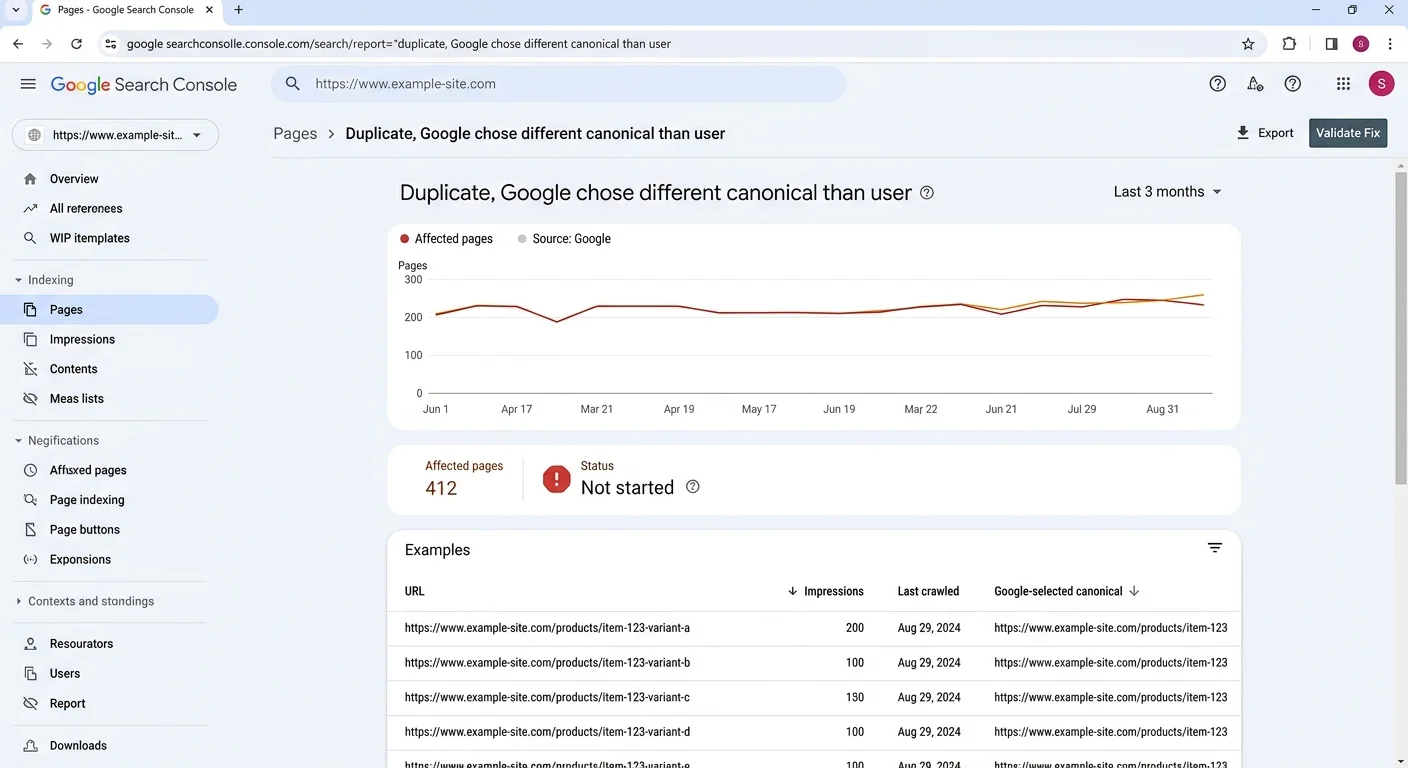Click the page vertical scrollbar

coord(1400,330)
